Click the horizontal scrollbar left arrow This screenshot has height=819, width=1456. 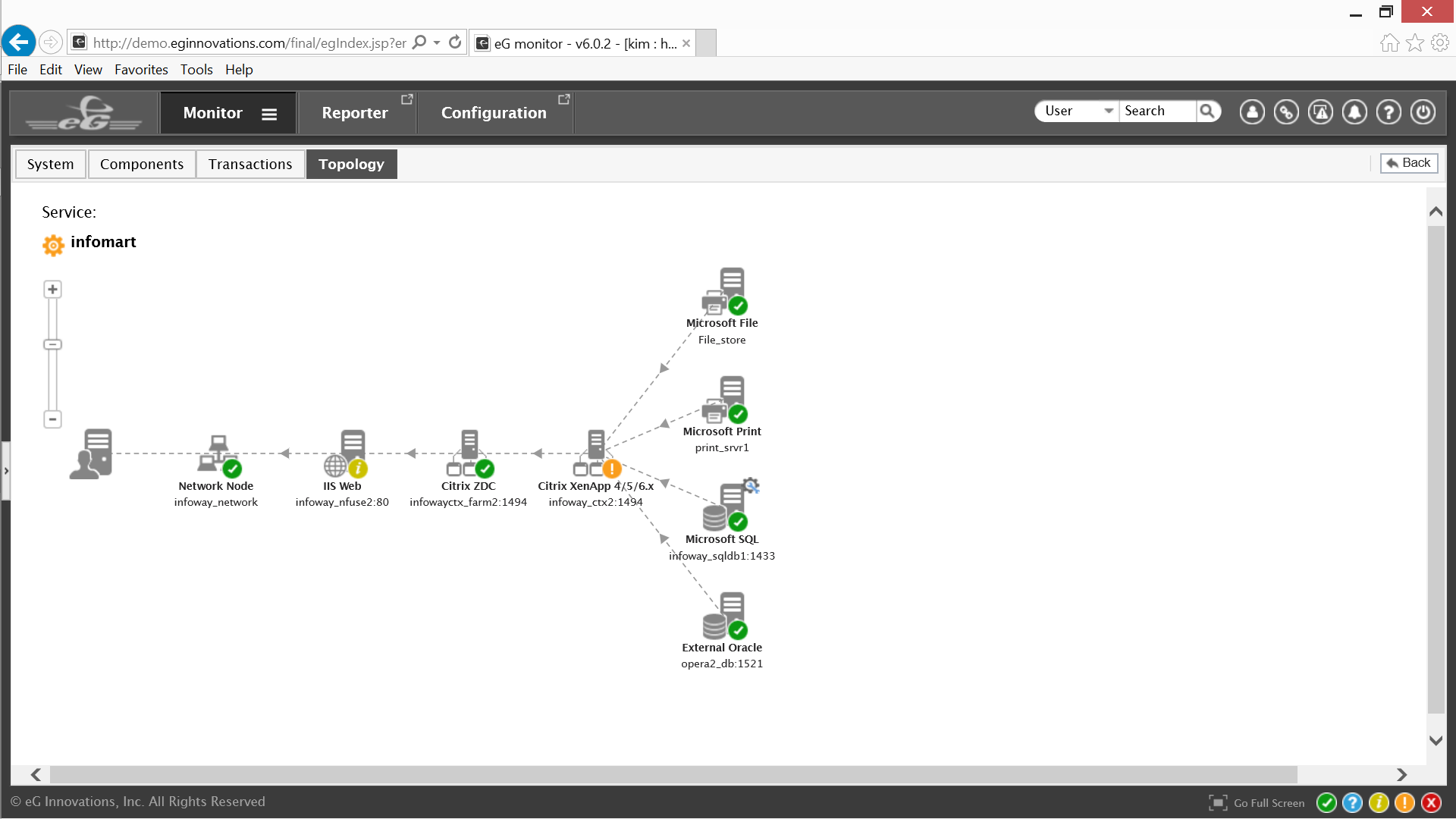tap(36, 774)
